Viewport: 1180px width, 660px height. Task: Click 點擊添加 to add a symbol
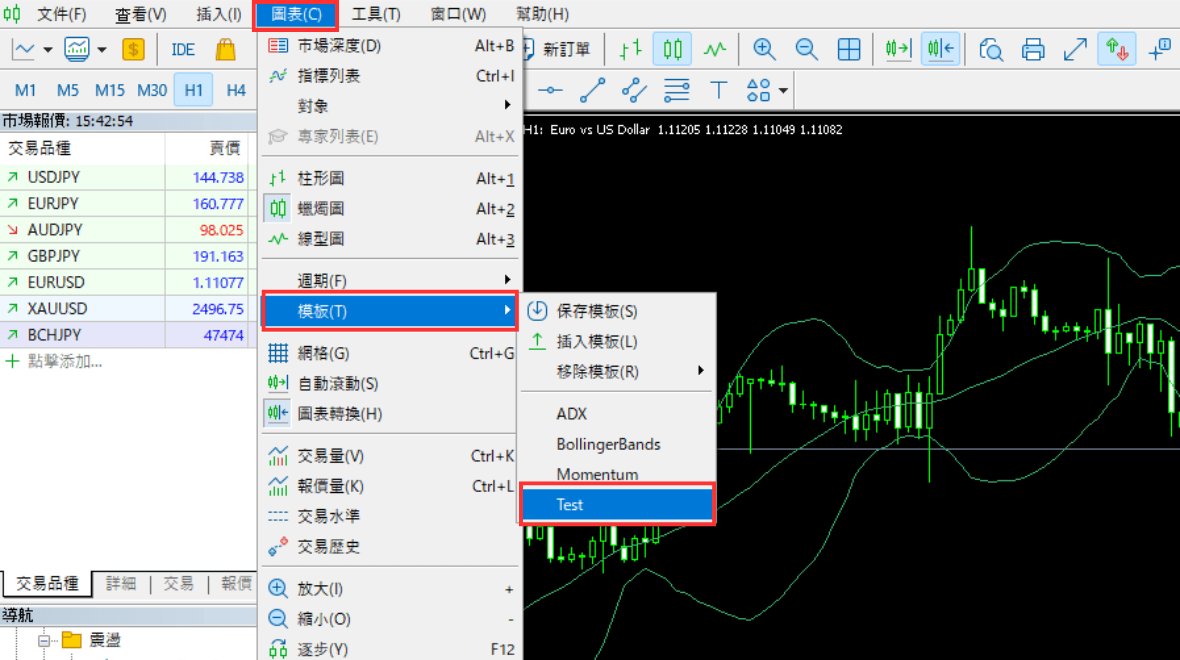pos(64,362)
